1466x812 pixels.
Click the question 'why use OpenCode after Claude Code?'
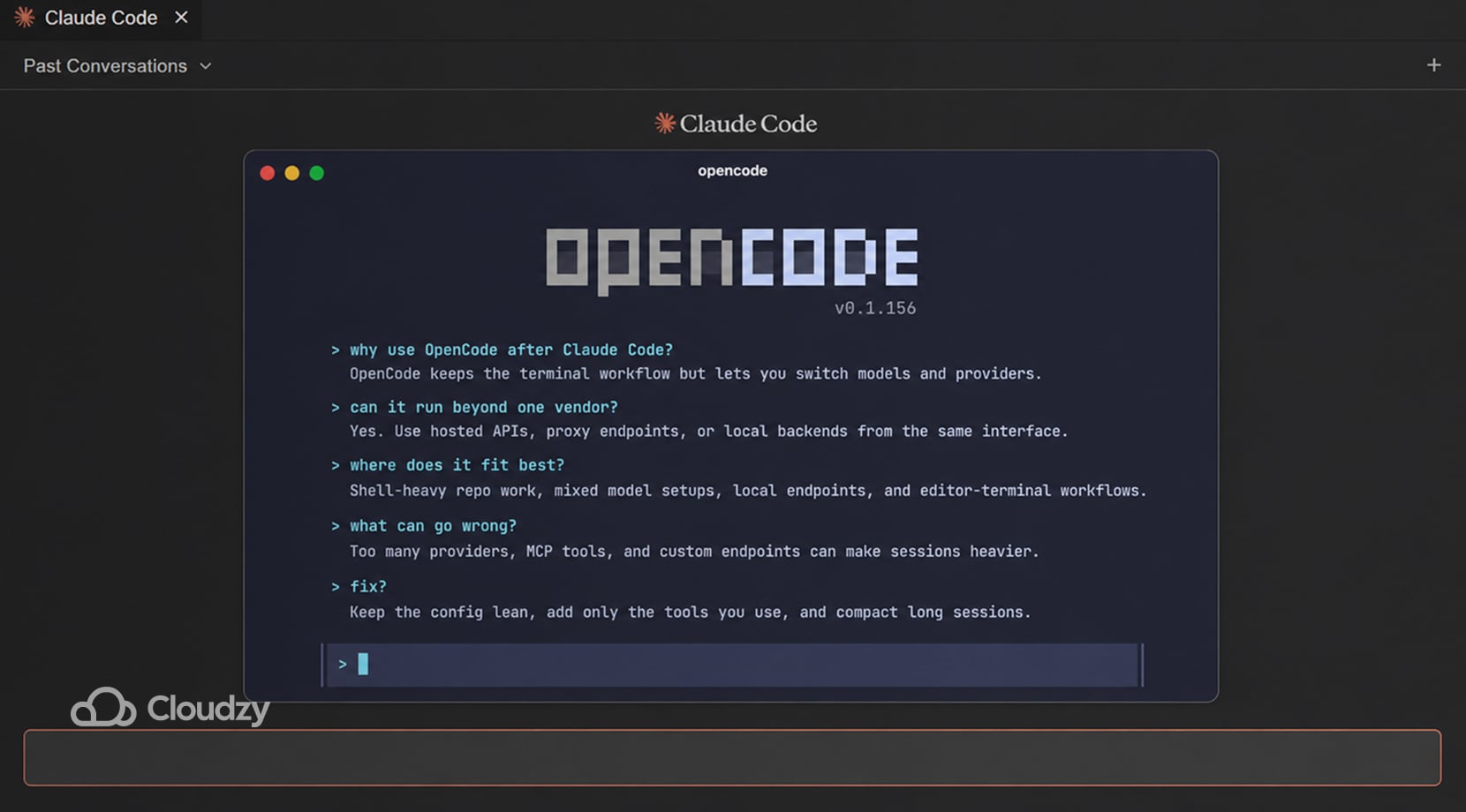coord(511,350)
